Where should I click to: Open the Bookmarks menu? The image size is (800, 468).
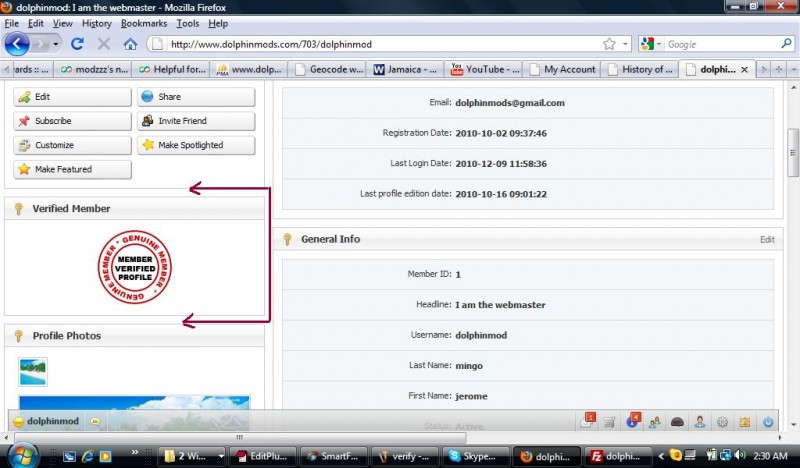tap(143, 23)
